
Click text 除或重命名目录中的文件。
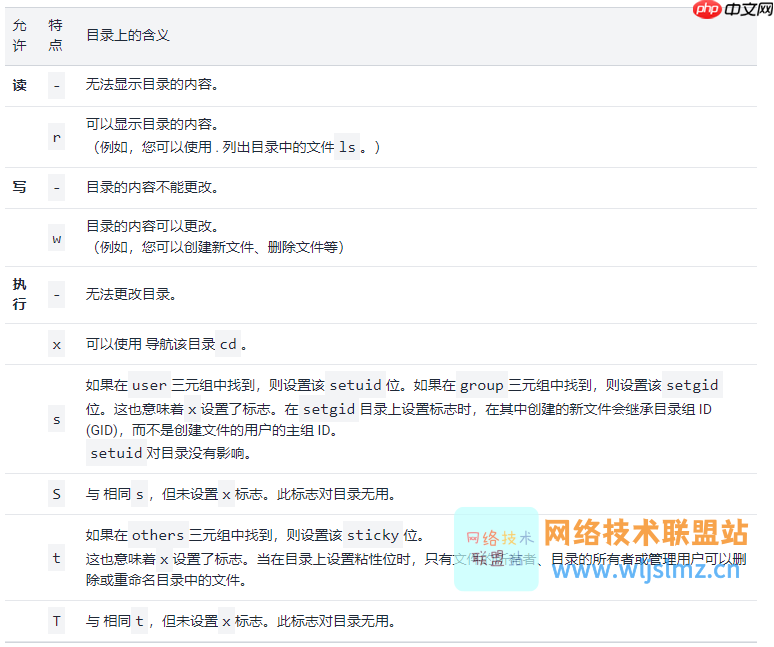click(166, 580)
